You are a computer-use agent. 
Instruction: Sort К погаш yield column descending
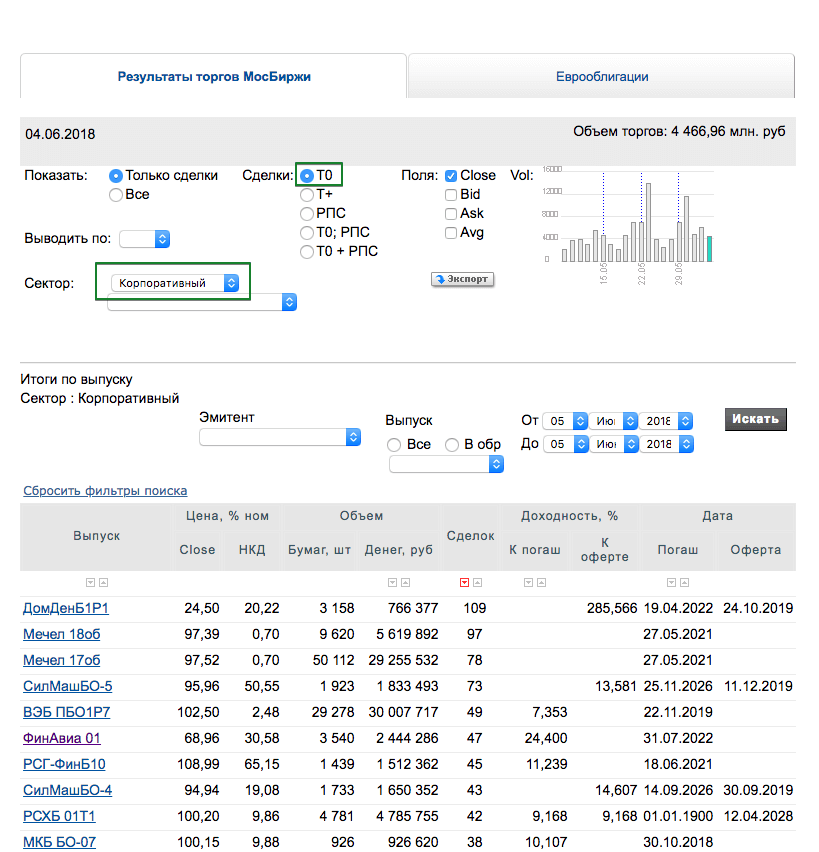(x=528, y=582)
